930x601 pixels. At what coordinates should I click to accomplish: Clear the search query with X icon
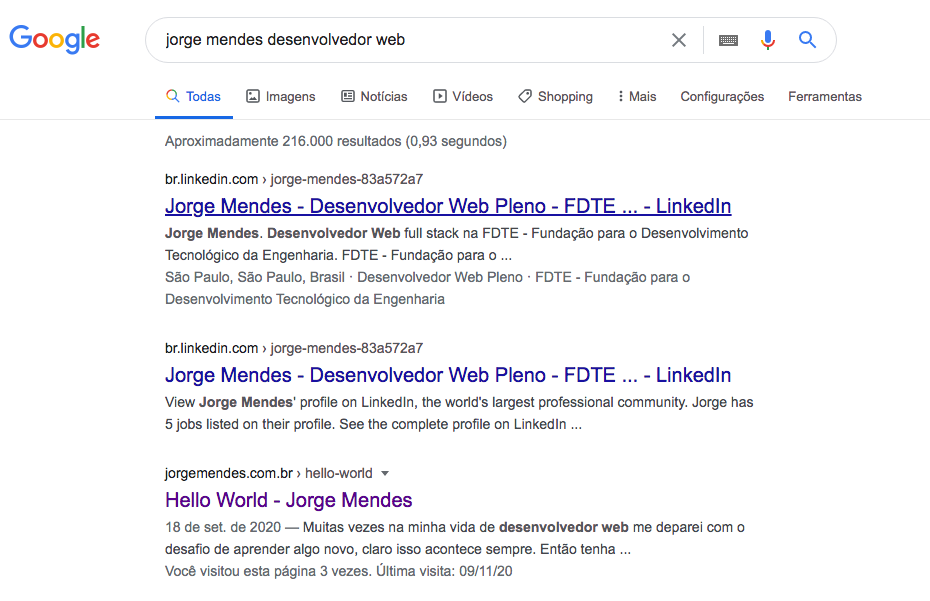[679, 40]
